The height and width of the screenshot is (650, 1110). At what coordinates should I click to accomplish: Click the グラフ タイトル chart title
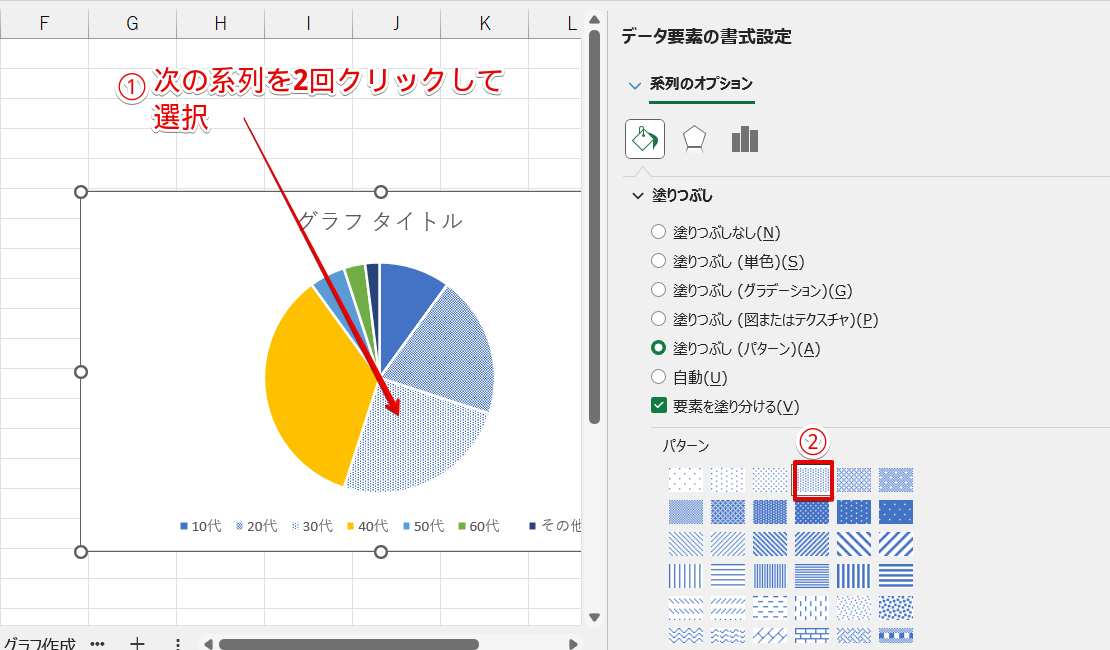(x=380, y=221)
